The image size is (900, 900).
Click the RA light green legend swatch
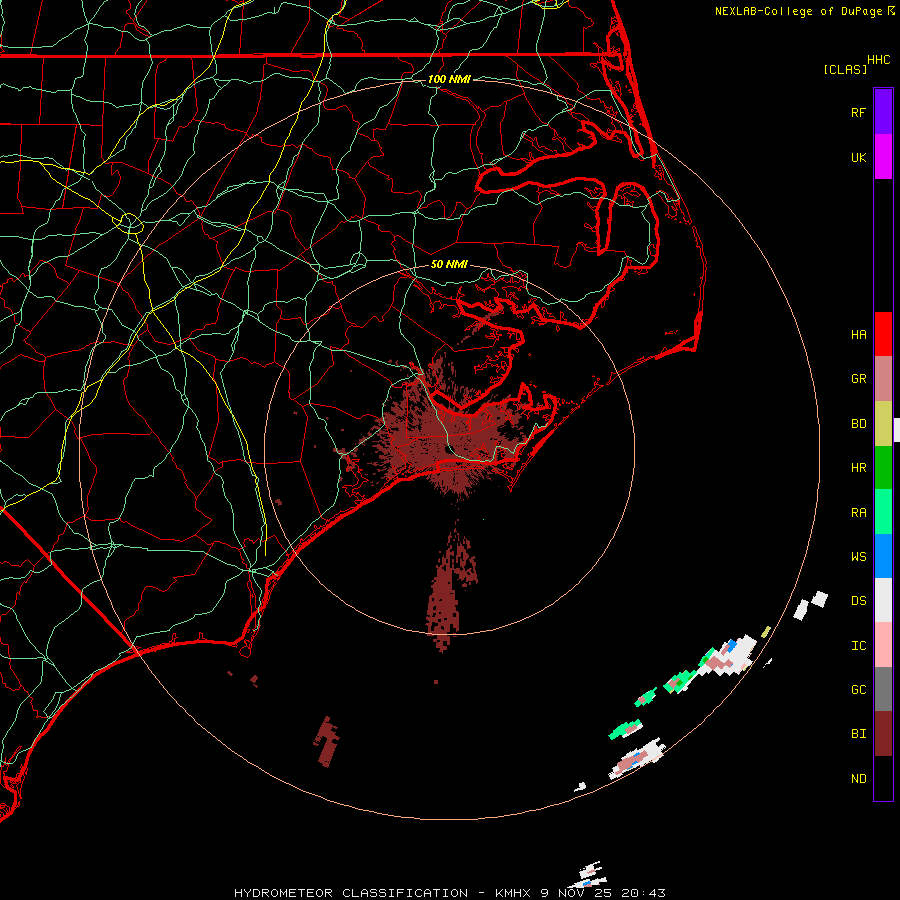click(883, 512)
